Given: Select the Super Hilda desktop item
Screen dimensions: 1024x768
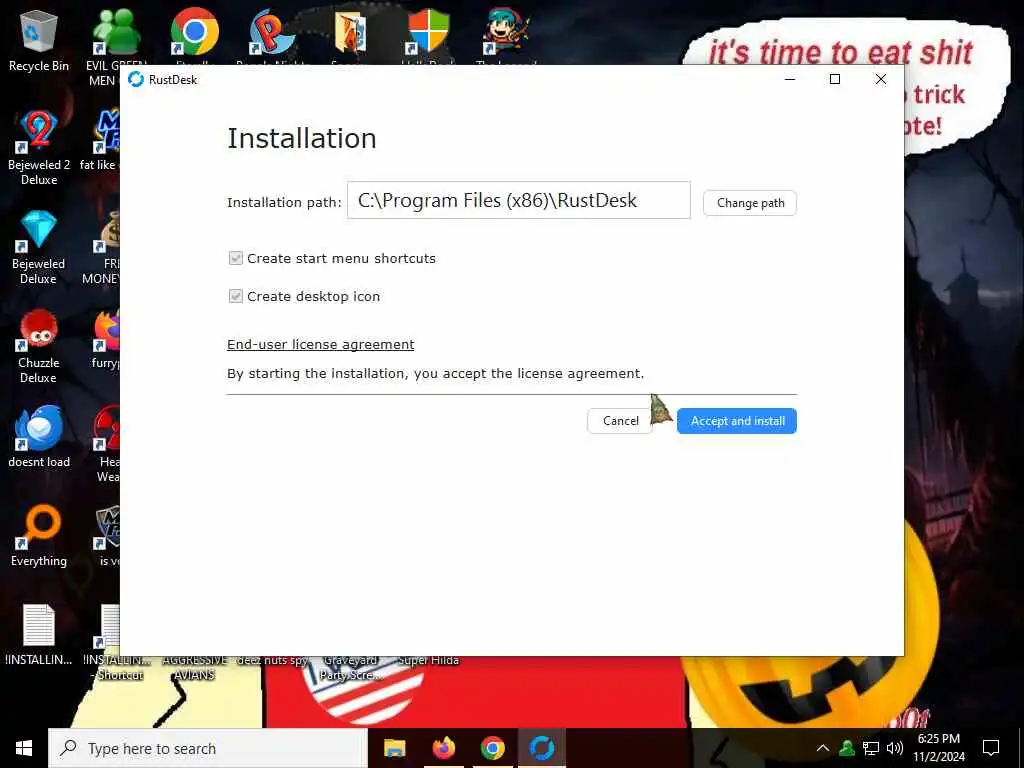Looking at the screenshot, I should pyautogui.click(x=428, y=660).
